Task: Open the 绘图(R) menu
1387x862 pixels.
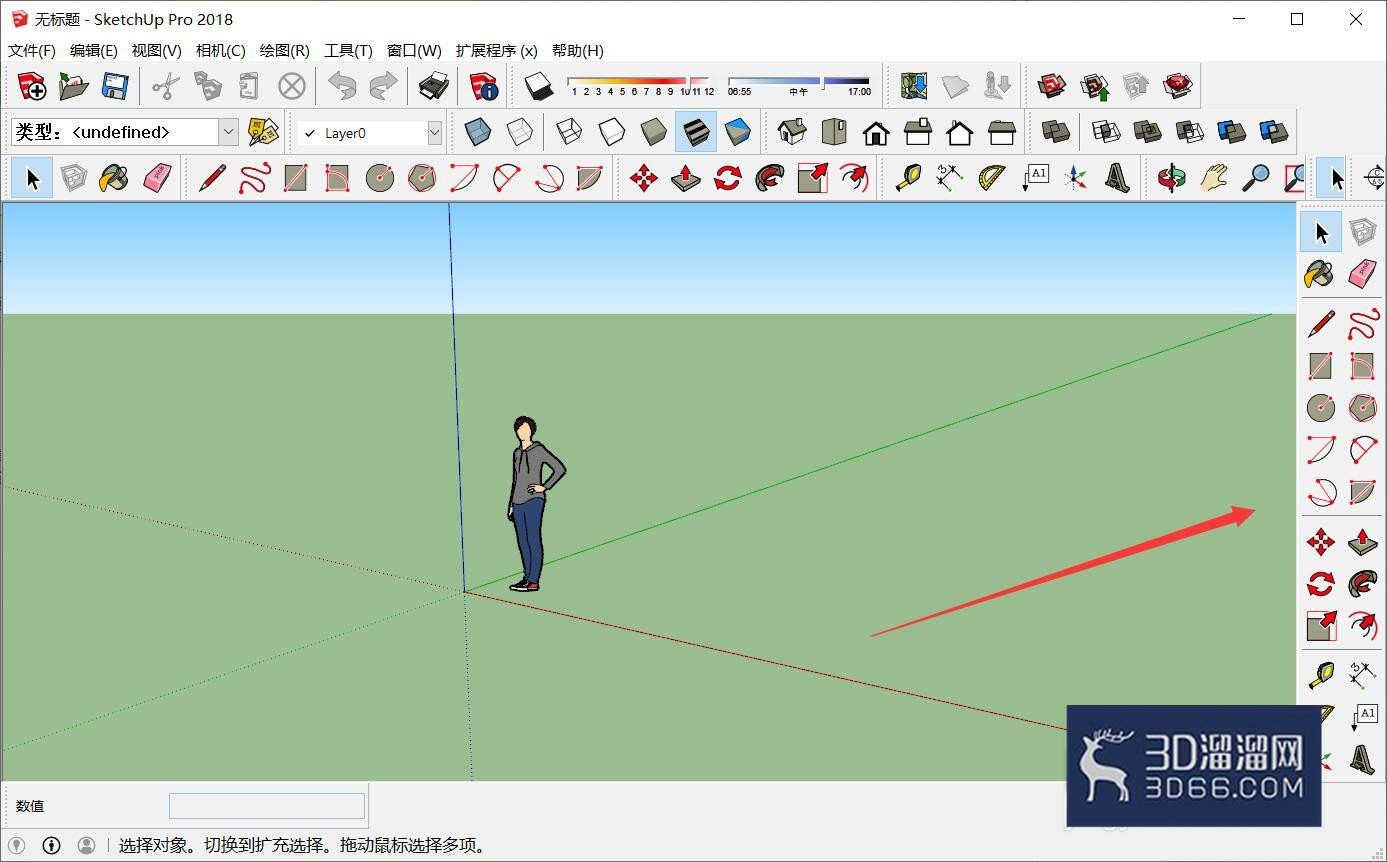Action: click(x=285, y=50)
